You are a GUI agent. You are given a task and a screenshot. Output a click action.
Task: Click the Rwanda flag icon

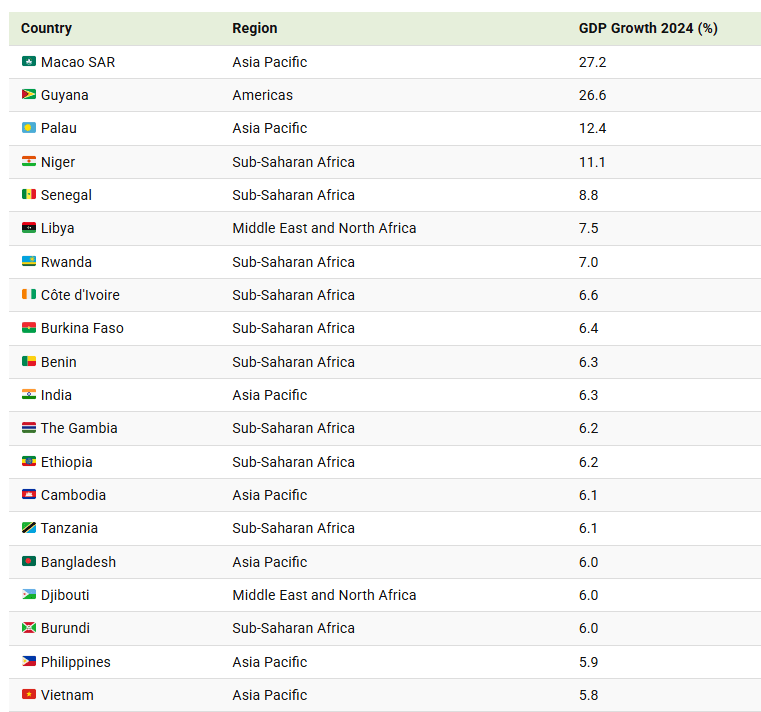coord(29,262)
